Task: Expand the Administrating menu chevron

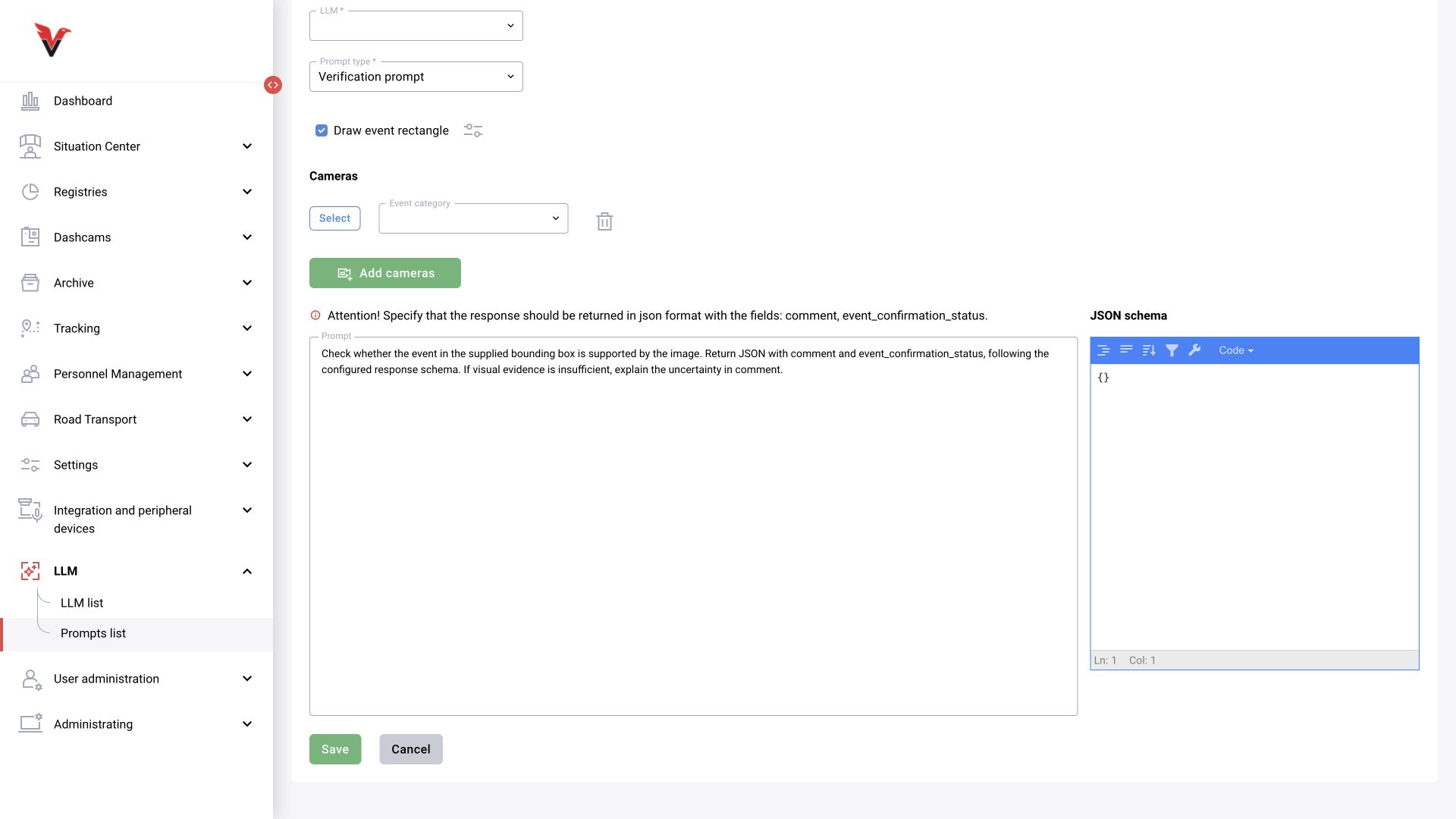Action: (x=246, y=724)
